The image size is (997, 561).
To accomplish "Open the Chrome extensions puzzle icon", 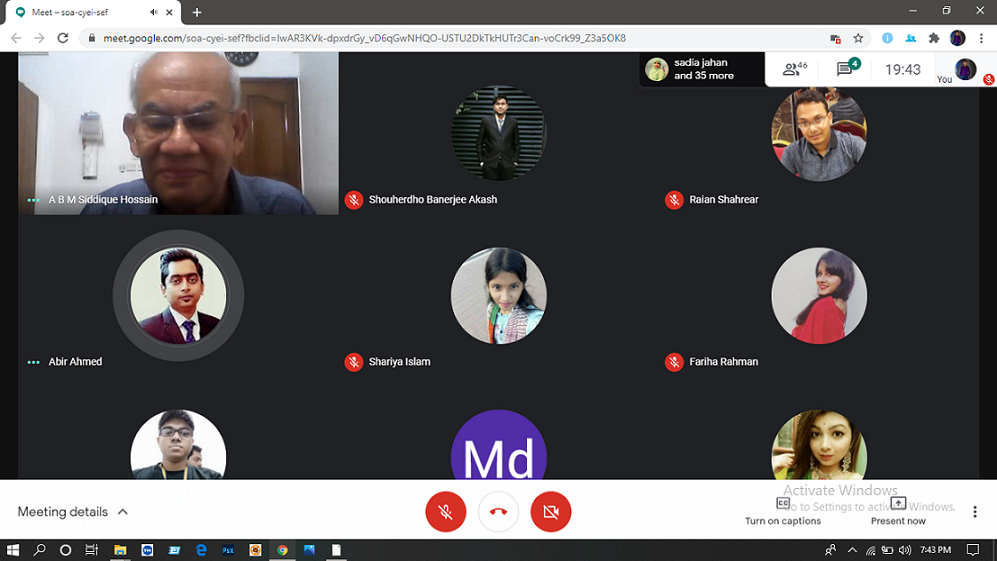I will tap(934, 38).
